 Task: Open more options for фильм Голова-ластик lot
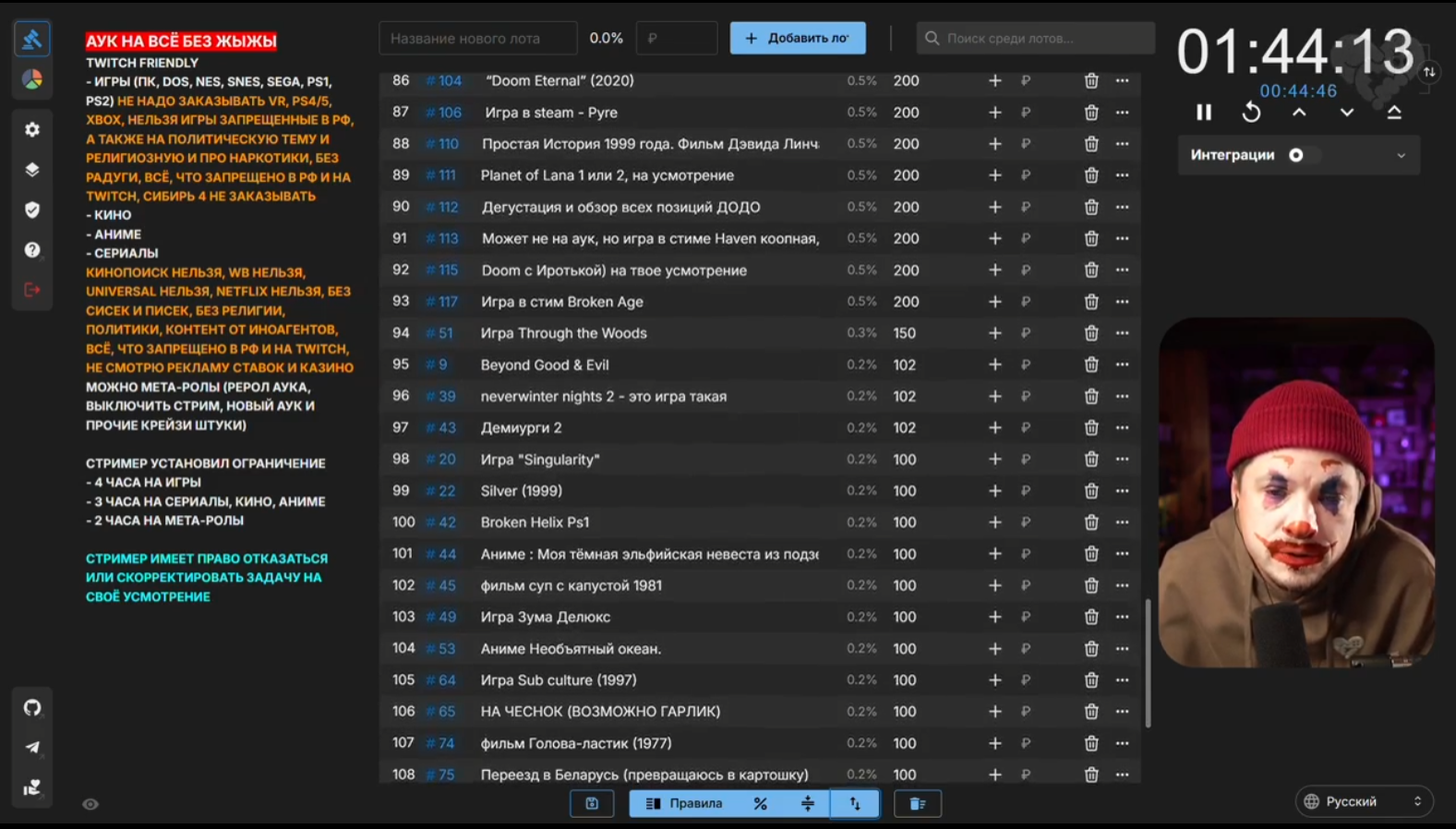point(1122,743)
